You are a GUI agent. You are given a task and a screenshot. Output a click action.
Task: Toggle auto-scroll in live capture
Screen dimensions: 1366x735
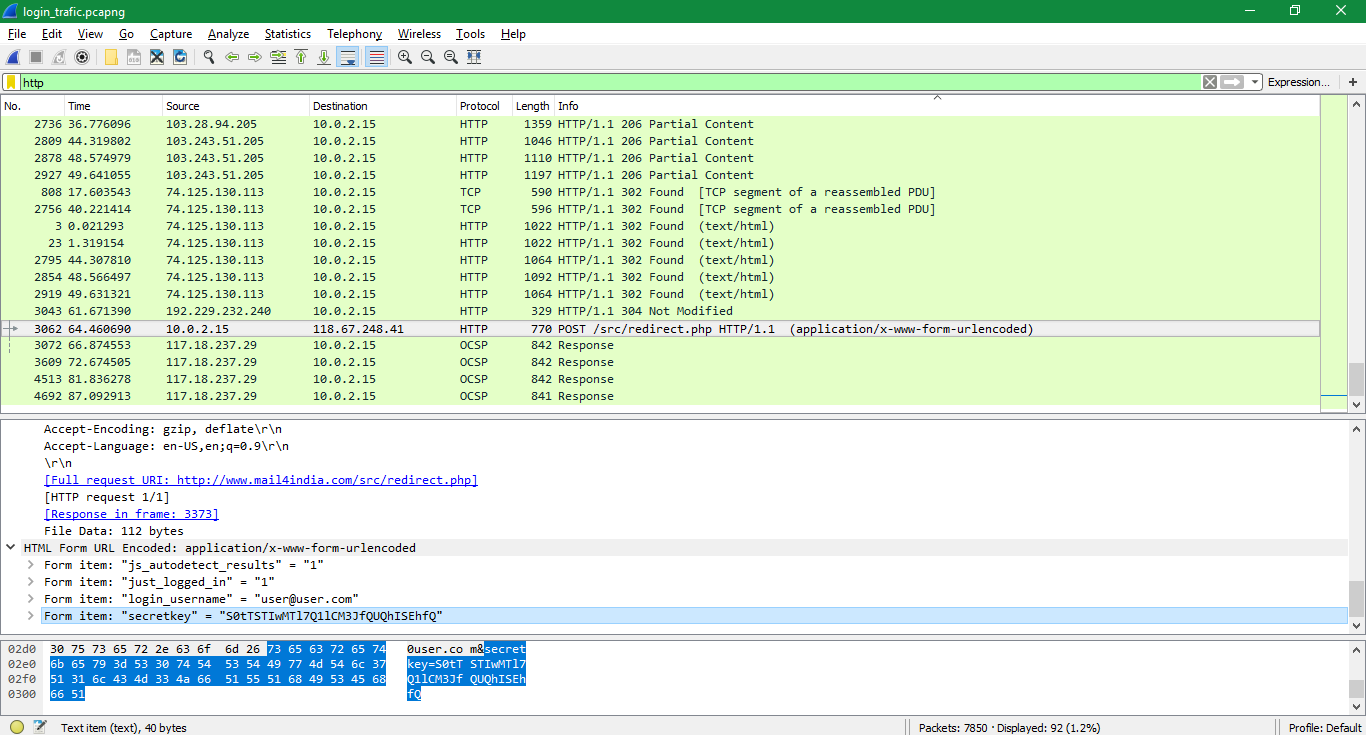348,57
